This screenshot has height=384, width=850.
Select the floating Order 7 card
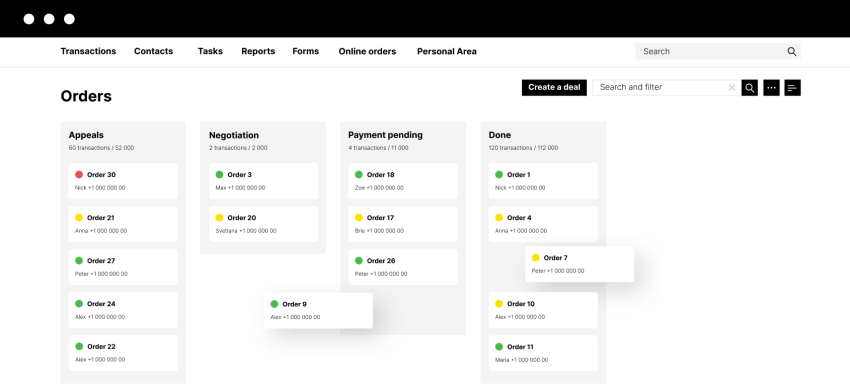tap(579, 264)
